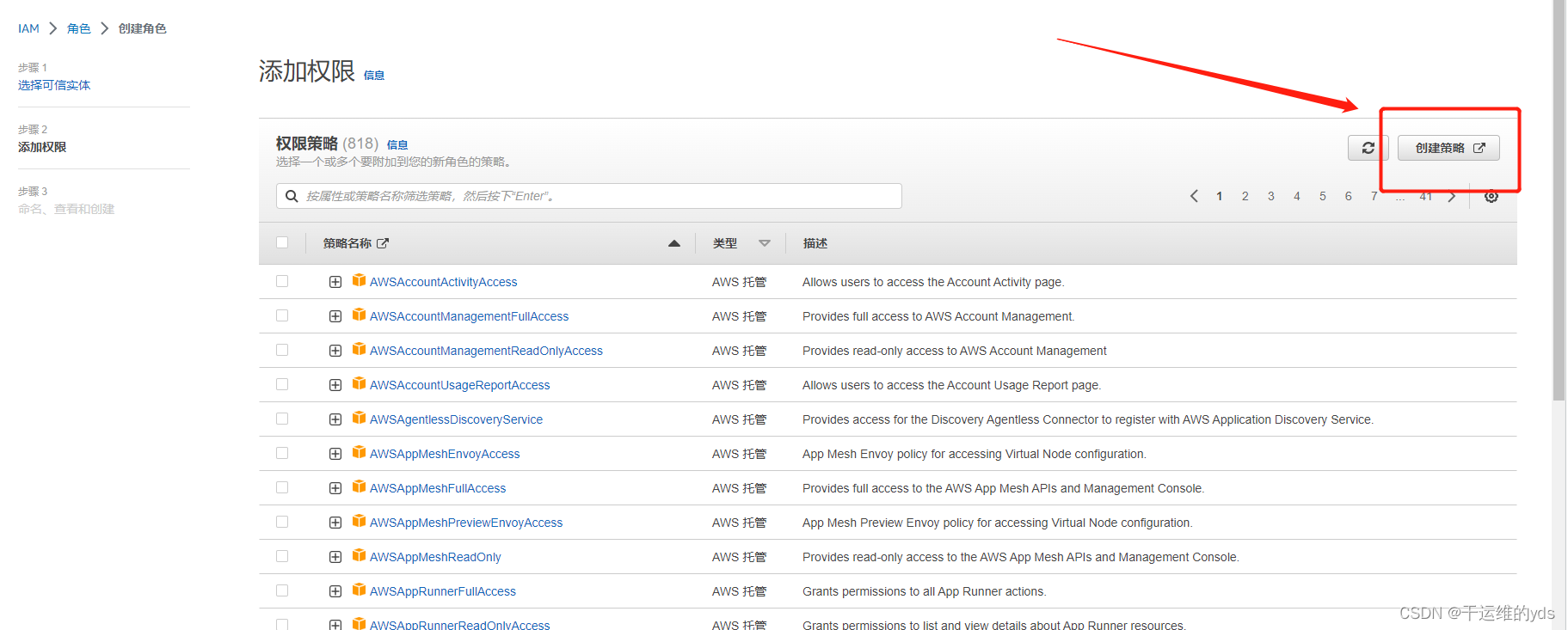Screen dimensions: 1568x630
Task: Click orange policy icon for AWSAccountActivityAccess
Action: pos(359,280)
